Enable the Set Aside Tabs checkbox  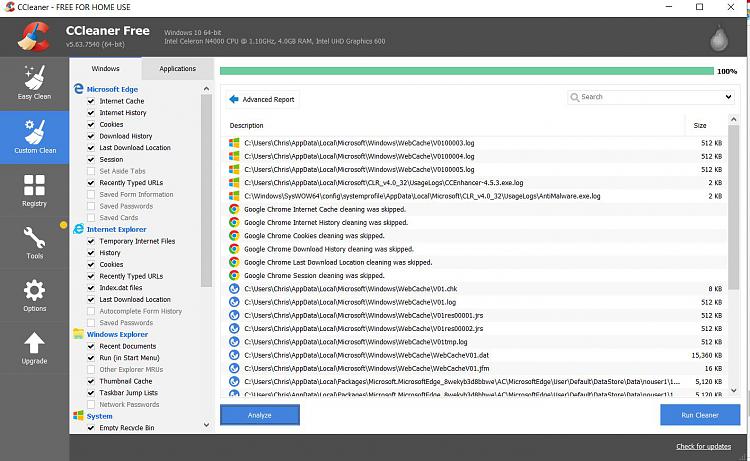[91, 171]
